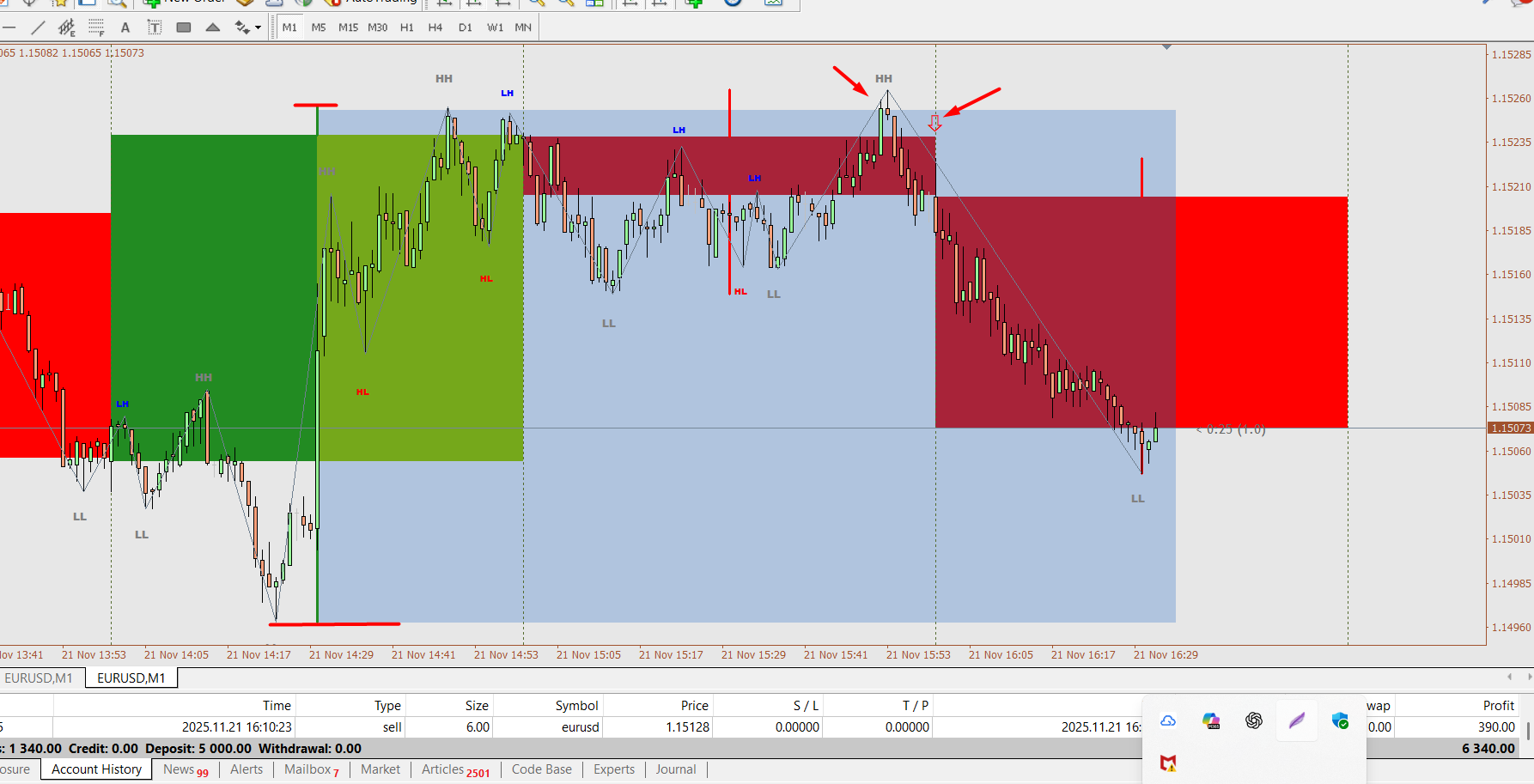Switch chart to H1 timeframe

(407, 27)
